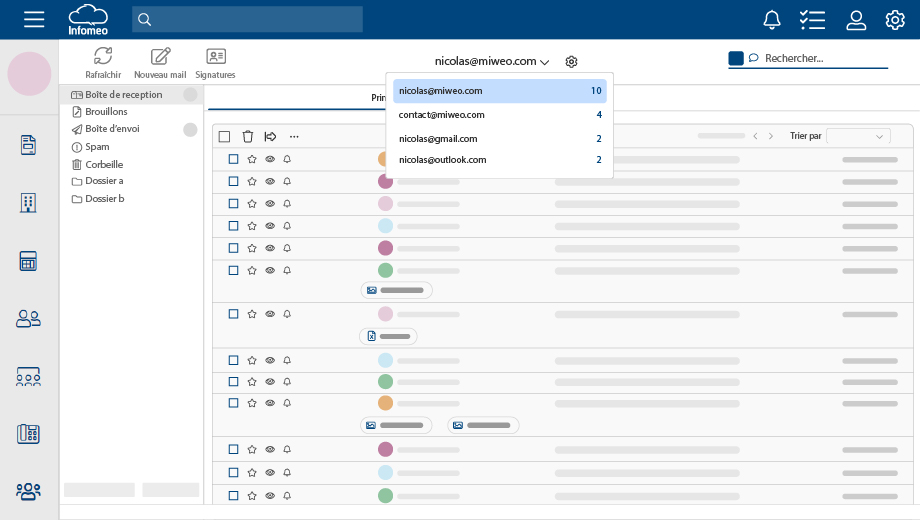Click the orange sender avatar on tenth mail
Screen dimensions: 920x520
(x=385, y=403)
